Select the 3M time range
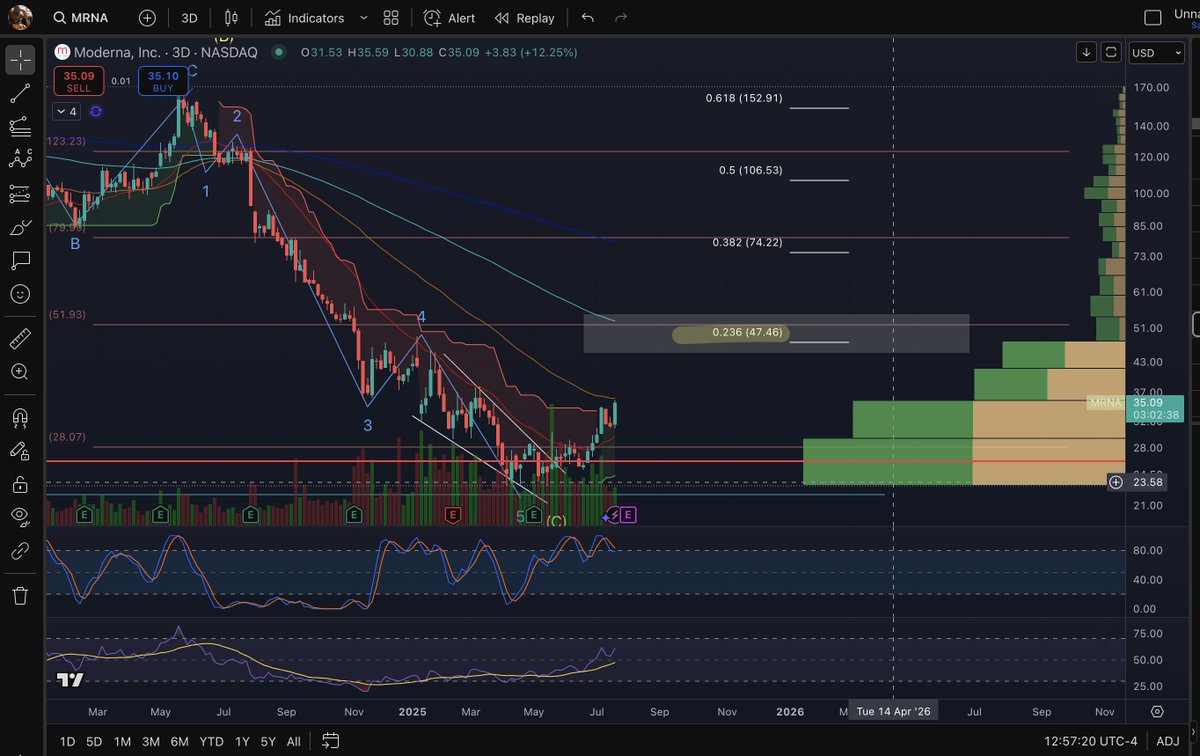Screen dimensions: 1200x756 (x=151, y=741)
